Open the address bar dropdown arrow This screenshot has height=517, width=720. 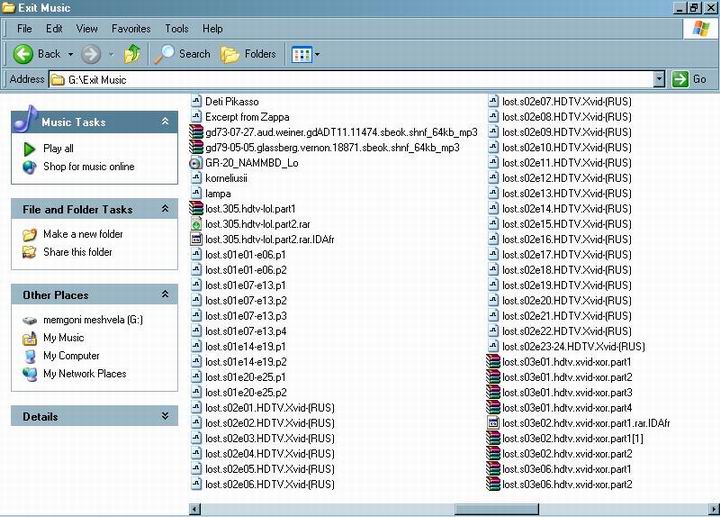click(x=658, y=79)
